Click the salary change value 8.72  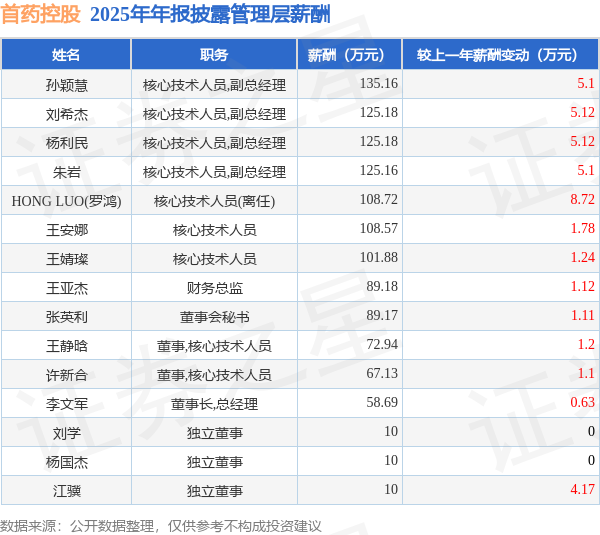click(582, 199)
